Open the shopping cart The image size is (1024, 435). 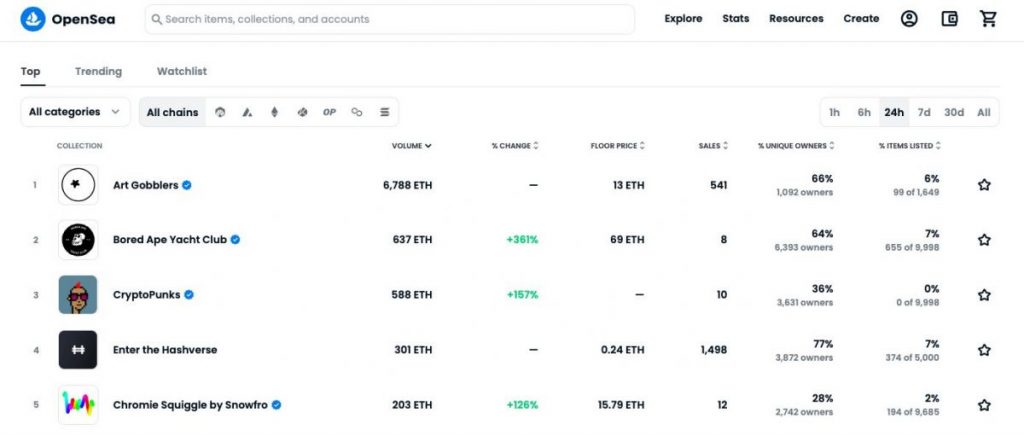pos(989,19)
